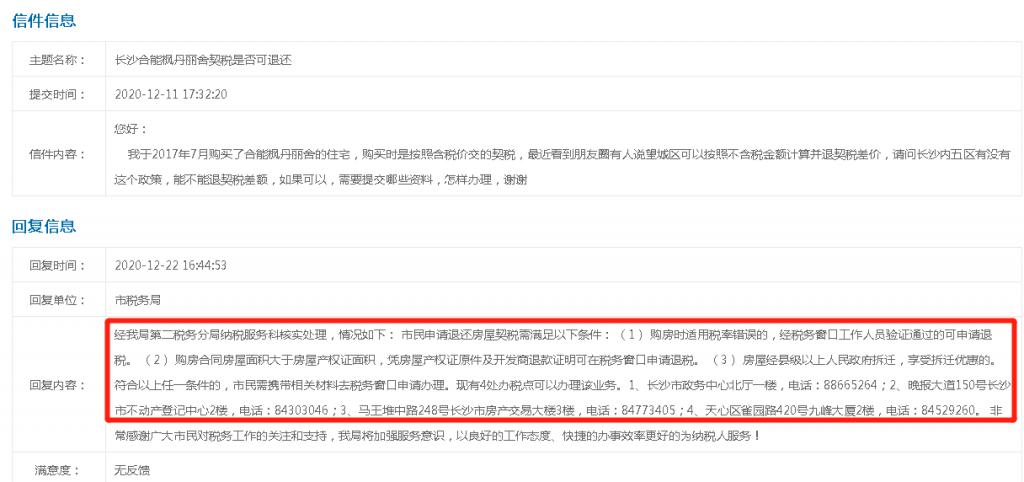1024x482 pixels.
Task: Select the 回复内容 label cell
Action: [58, 385]
